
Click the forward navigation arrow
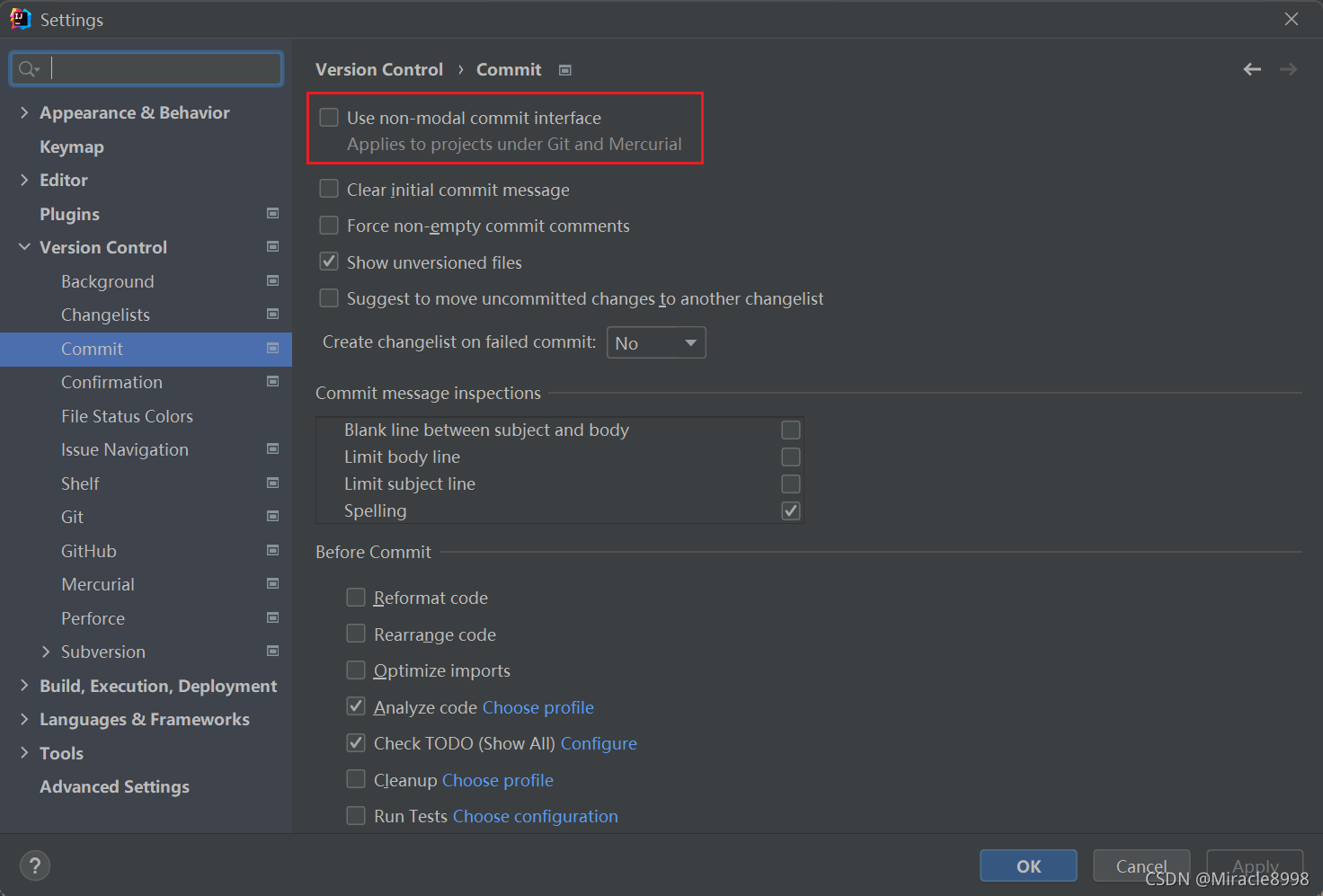pyautogui.click(x=1289, y=69)
